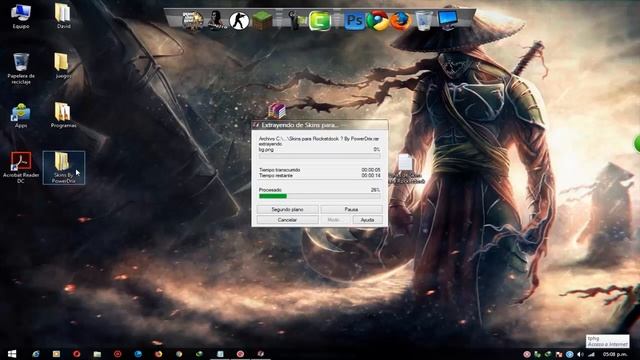Screen dimensions: 640x360
Task: Click the 26% processed value
Action: point(376,190)
